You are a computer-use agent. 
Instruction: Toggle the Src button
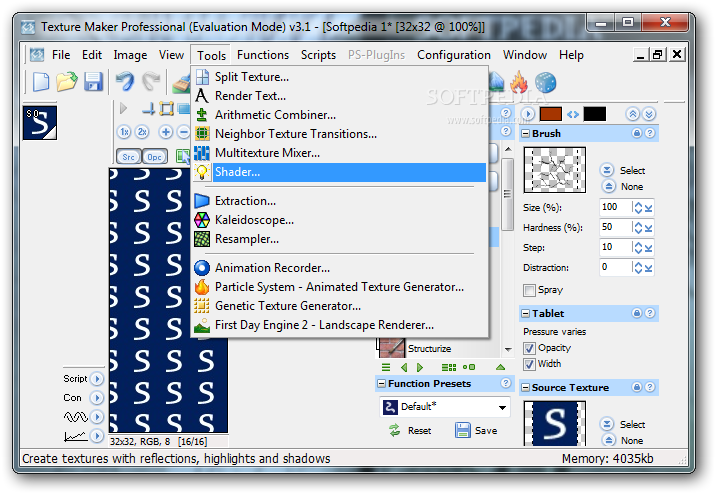point(129,157)
